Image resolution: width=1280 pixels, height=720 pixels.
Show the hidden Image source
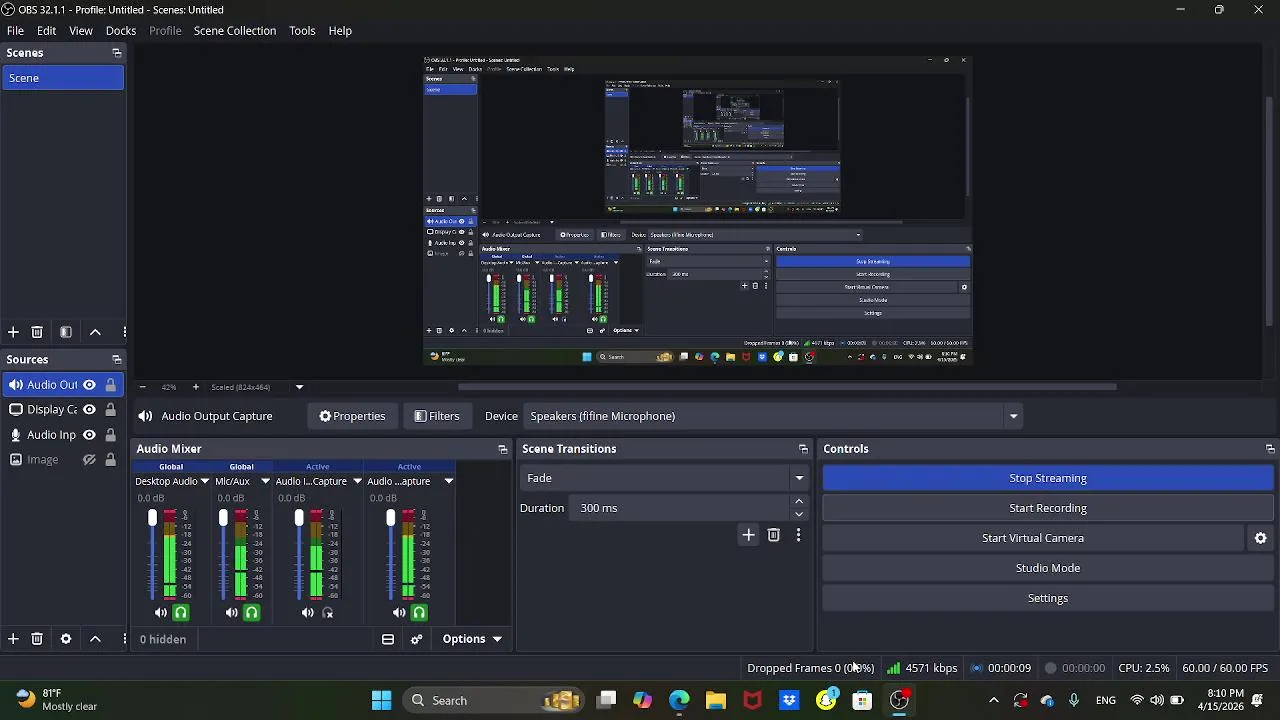(89, 460)
